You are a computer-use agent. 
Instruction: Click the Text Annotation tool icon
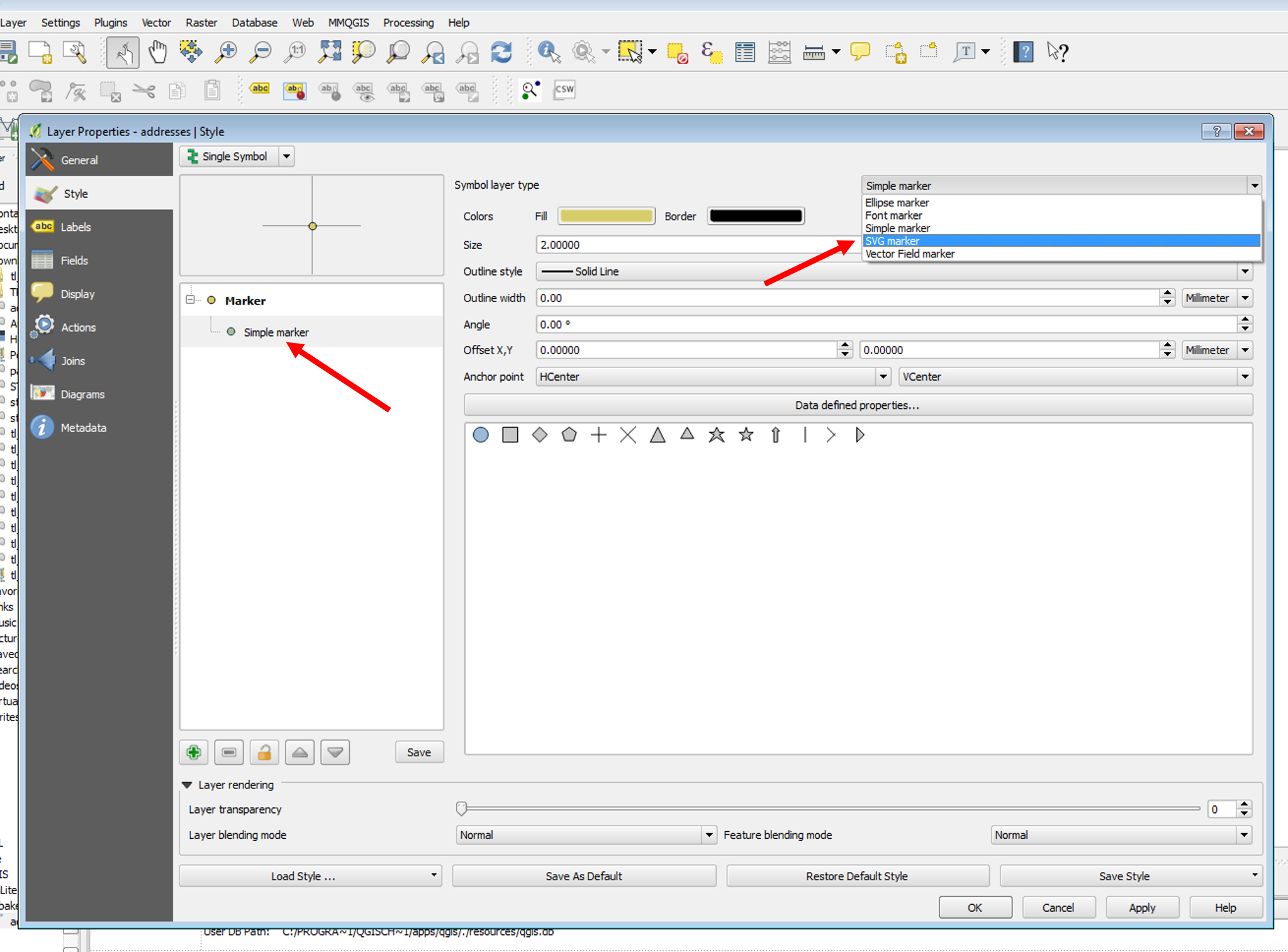coord(965,52)
